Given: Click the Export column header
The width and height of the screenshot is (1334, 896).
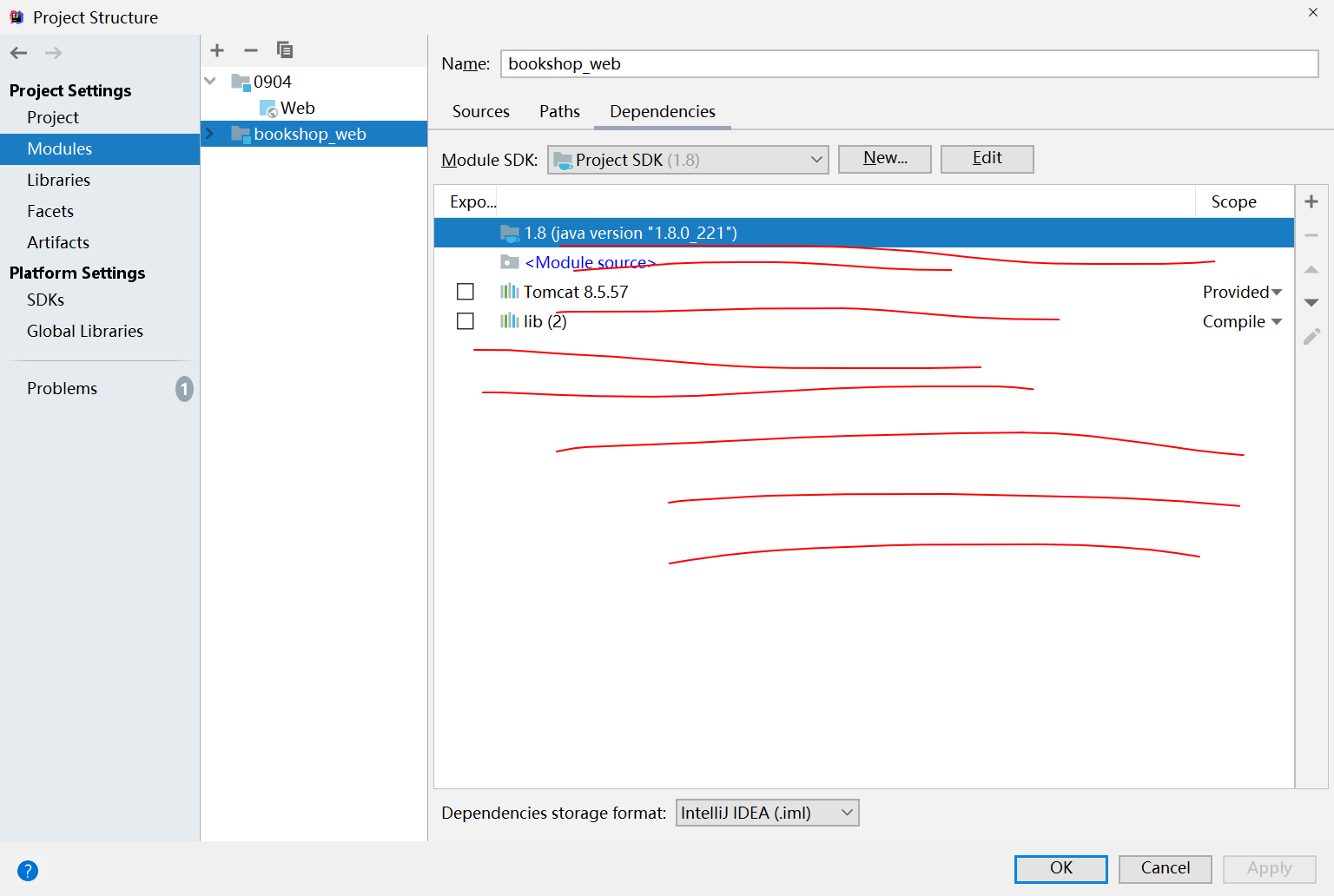Looking at the screenshot, I should 473,201.
